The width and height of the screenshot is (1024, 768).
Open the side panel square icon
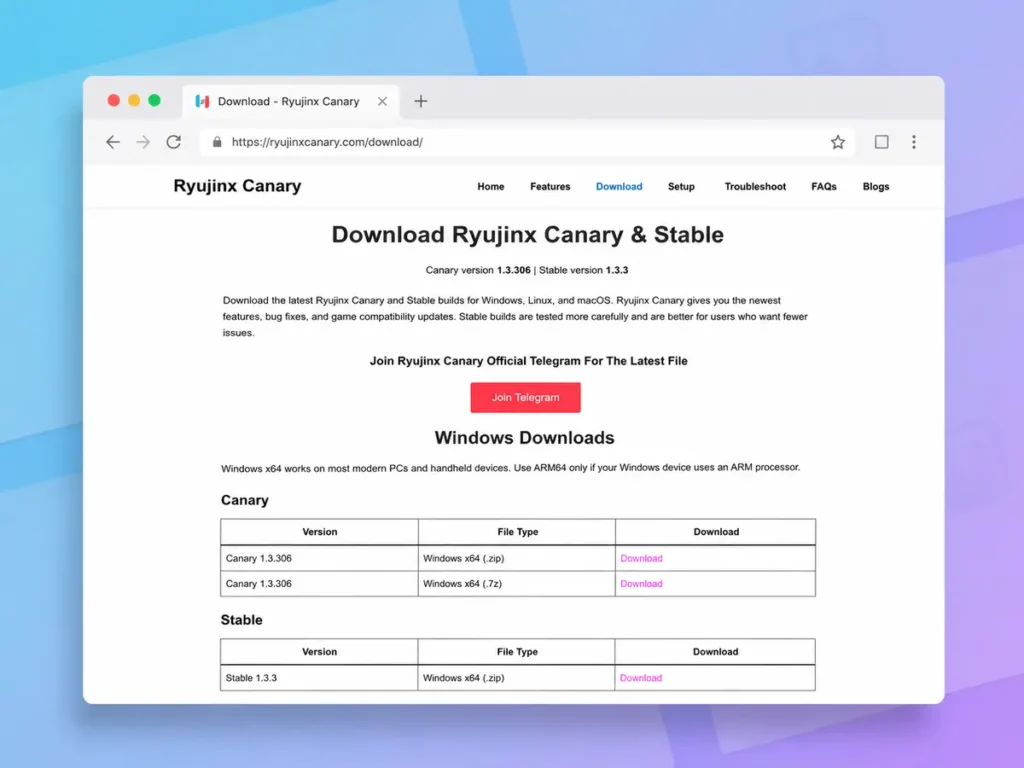tap(882, 142)
